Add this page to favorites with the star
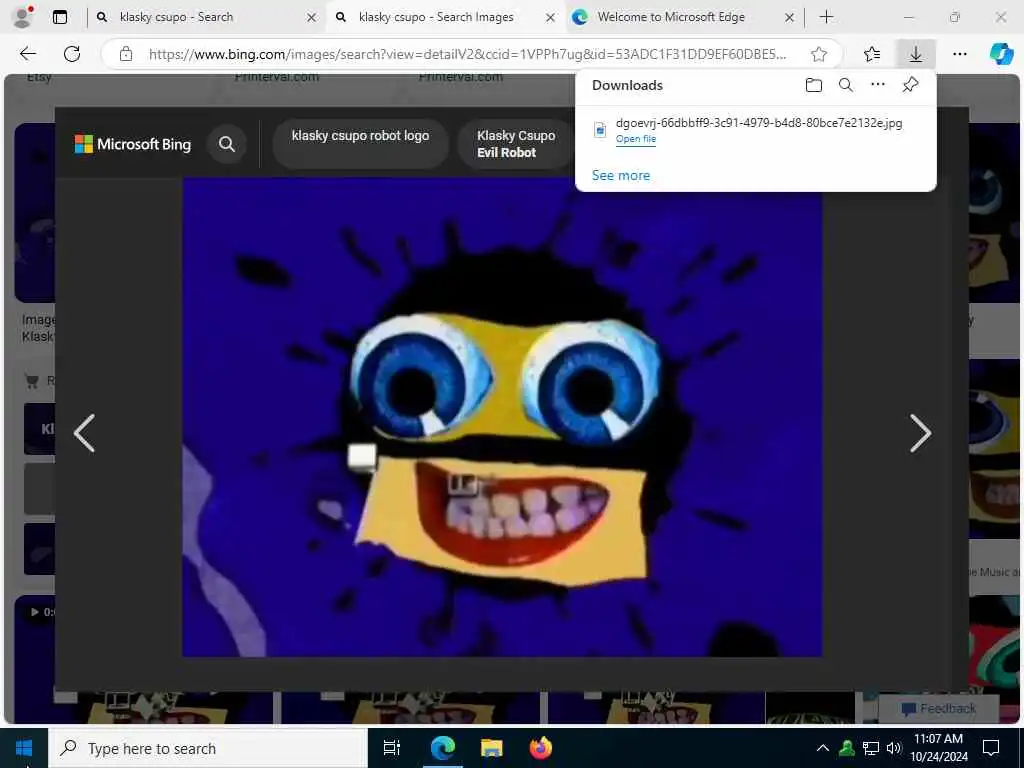 (818, 54)
